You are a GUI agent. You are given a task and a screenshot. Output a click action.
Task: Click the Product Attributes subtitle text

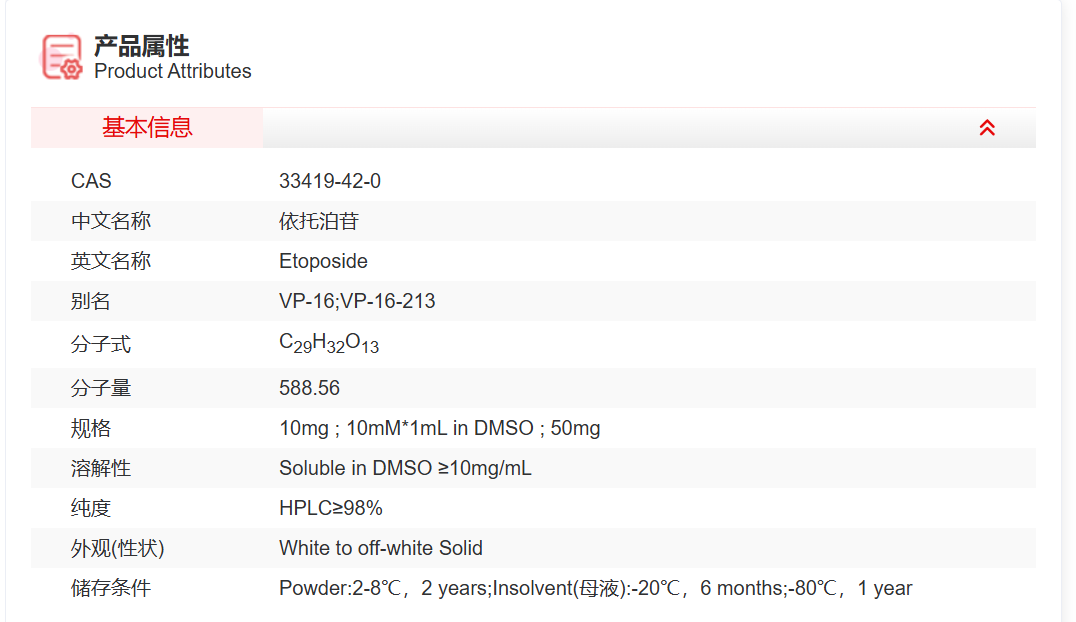(172, 72)
